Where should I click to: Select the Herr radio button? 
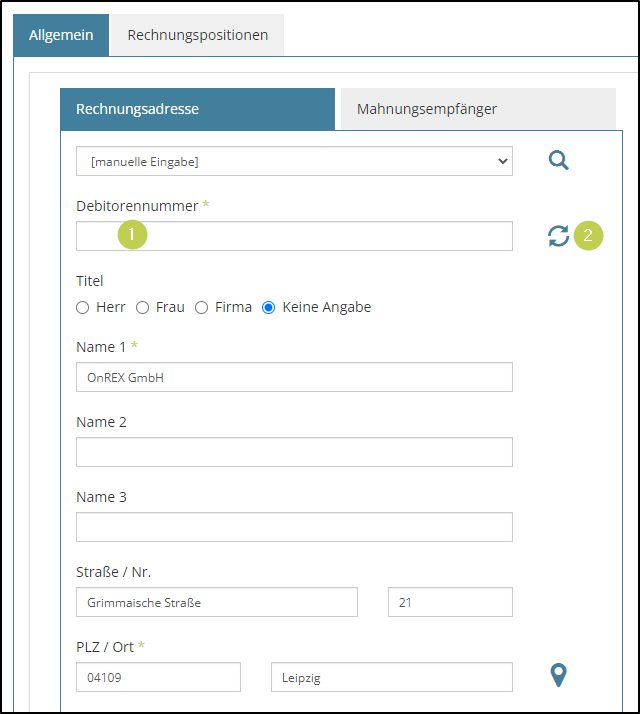(x=83, y=308)
